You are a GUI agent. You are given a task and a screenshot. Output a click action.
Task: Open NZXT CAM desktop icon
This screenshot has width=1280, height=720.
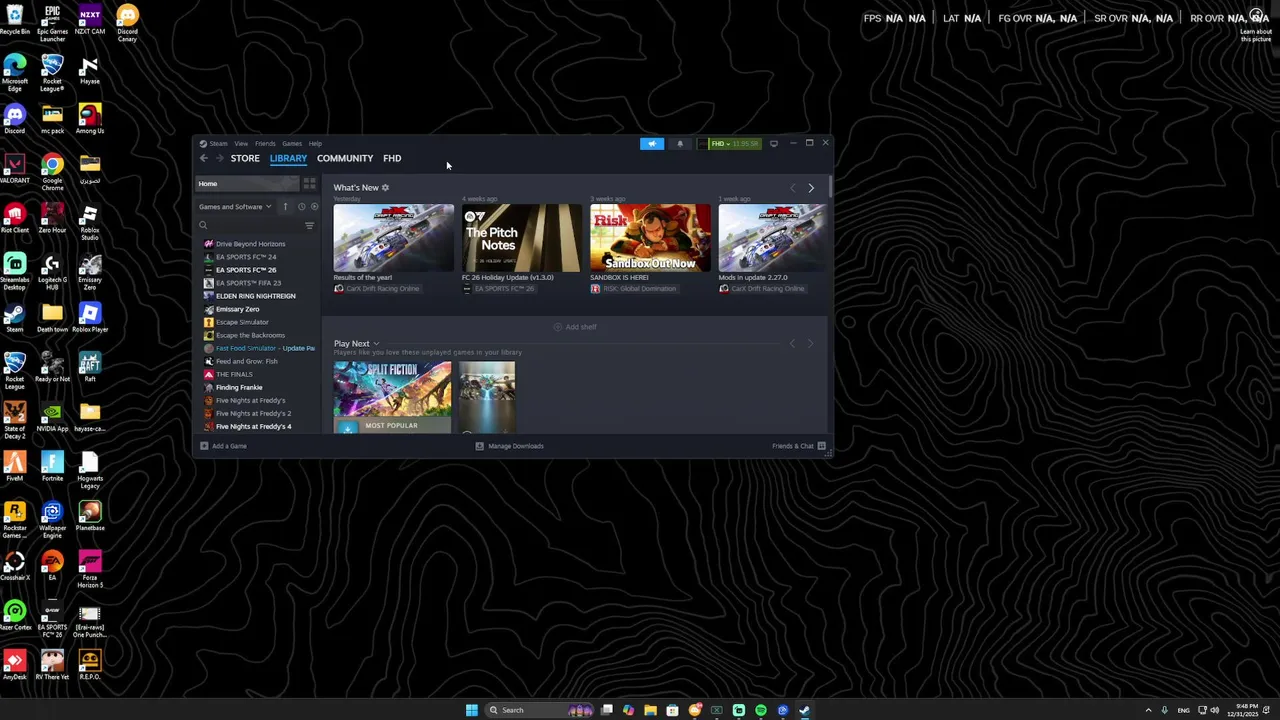pyautogui.click(x=90, y=20)
